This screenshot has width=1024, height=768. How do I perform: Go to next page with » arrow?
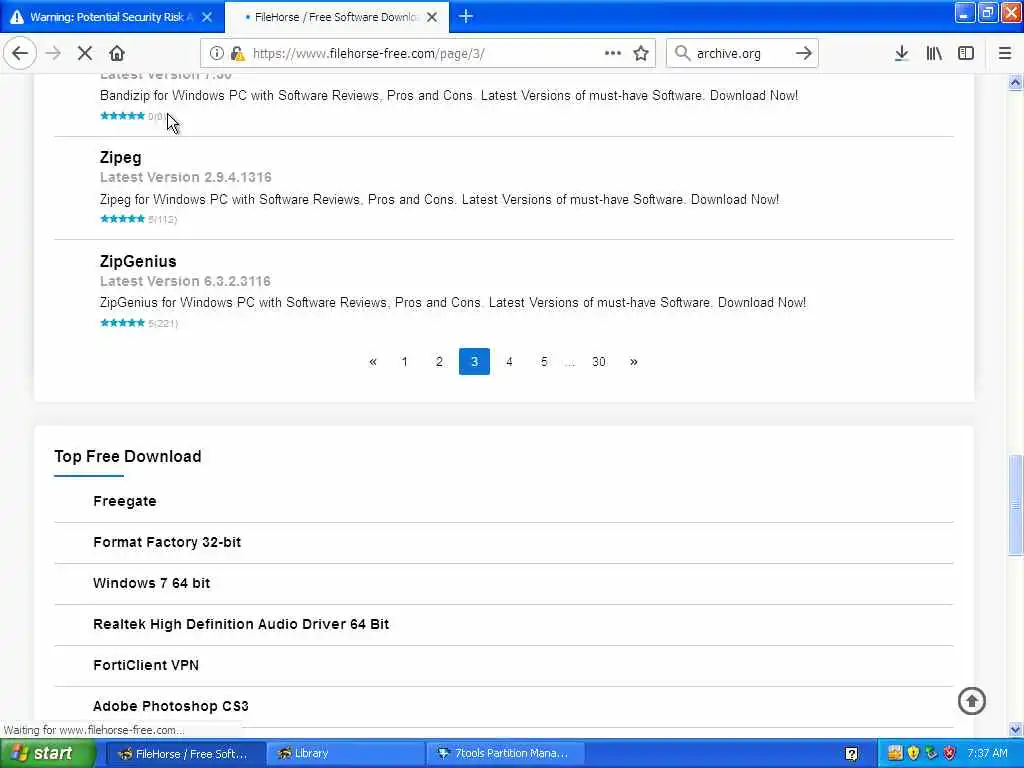633,362
